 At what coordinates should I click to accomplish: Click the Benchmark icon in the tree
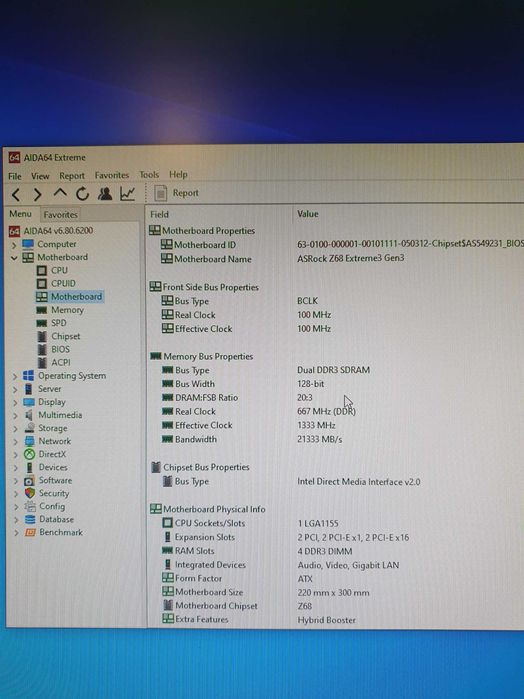(30, 532)
